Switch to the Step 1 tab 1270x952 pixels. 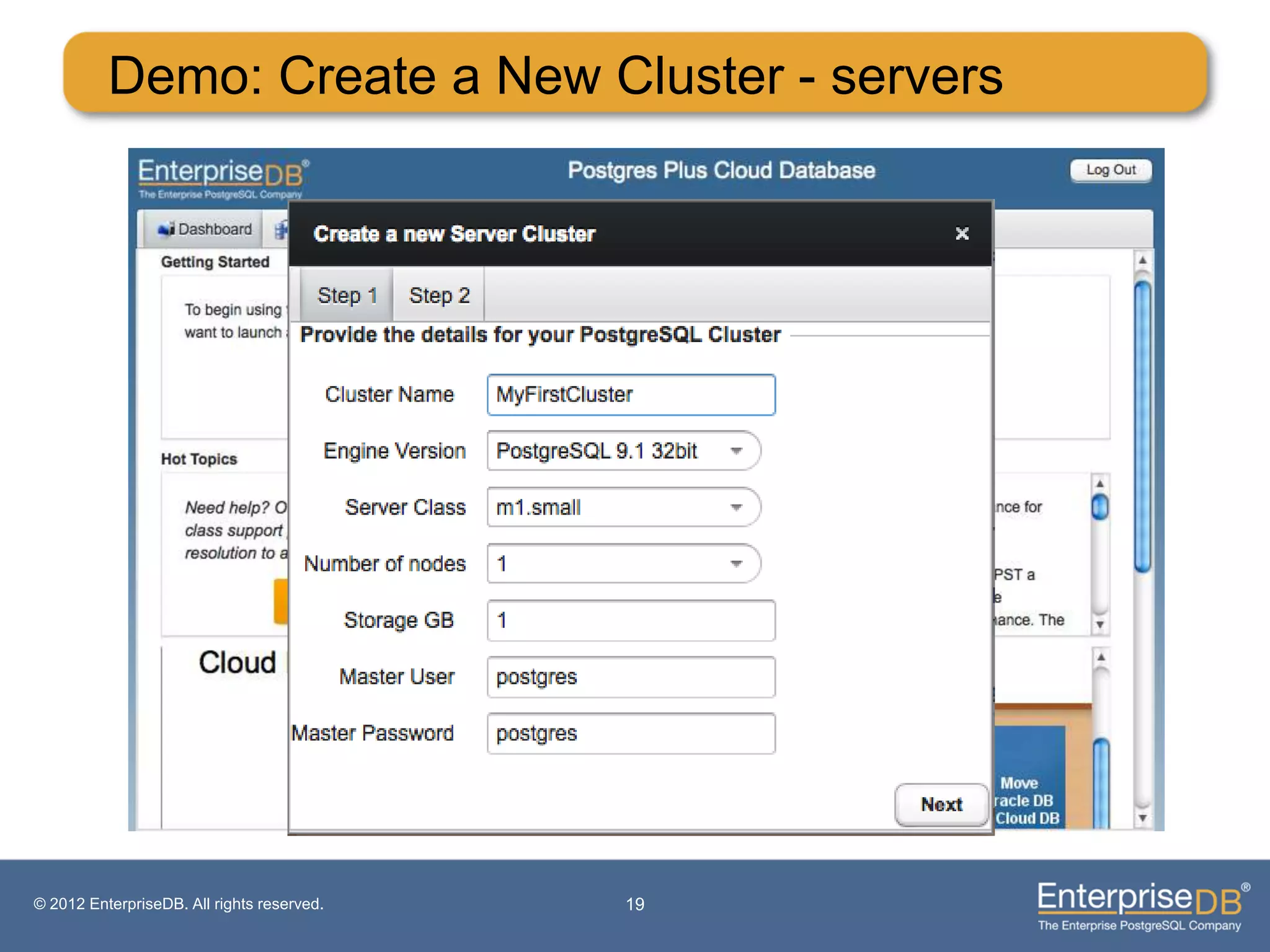pos(347,296)
